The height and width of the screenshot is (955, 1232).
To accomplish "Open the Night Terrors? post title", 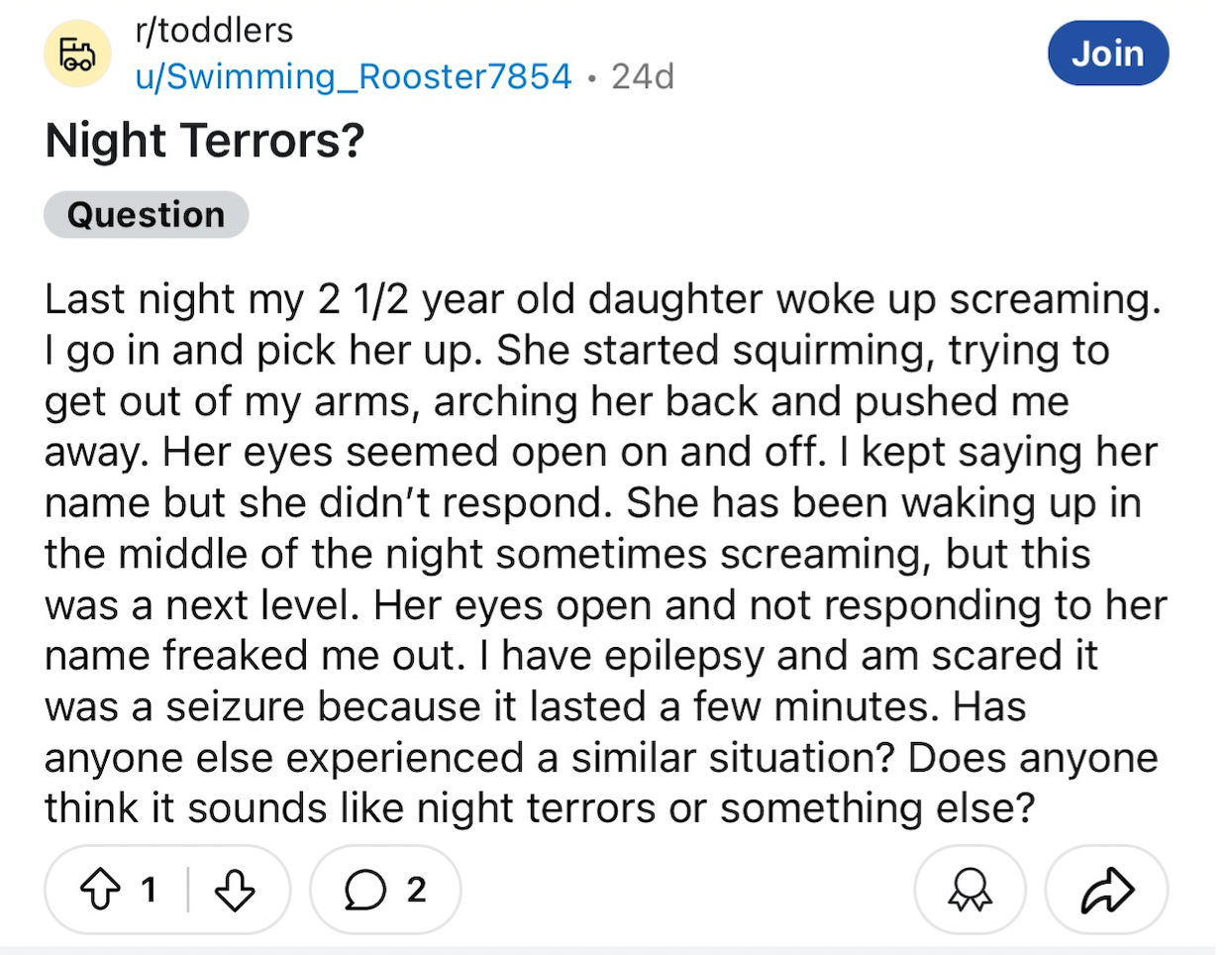I will click(x=205, y=140).
